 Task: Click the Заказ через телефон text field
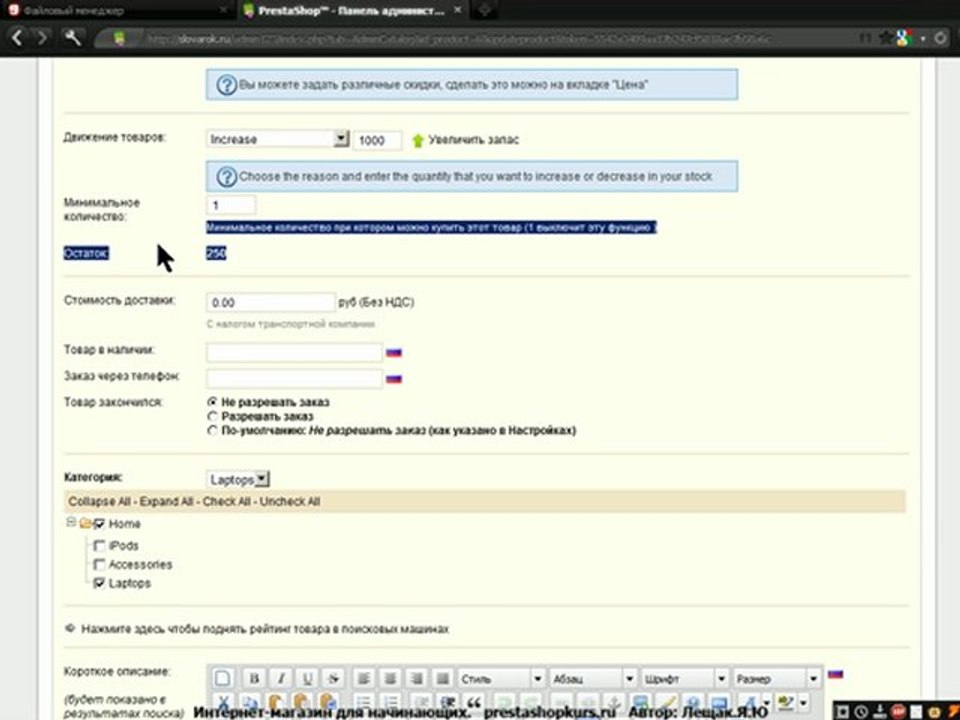tap(294, 378)
